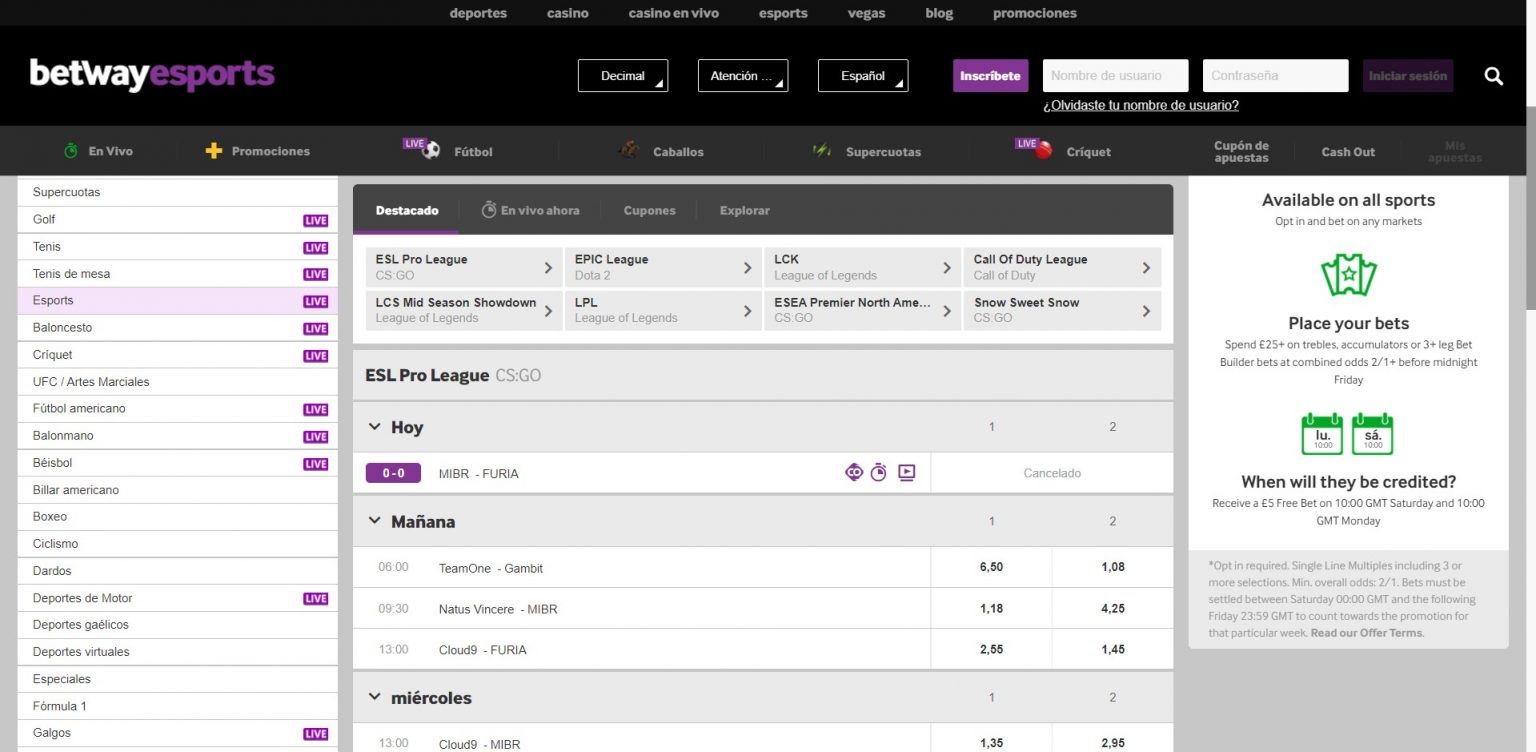
Task: Click the sá. calendar icon
Action: coord(1372,434)
